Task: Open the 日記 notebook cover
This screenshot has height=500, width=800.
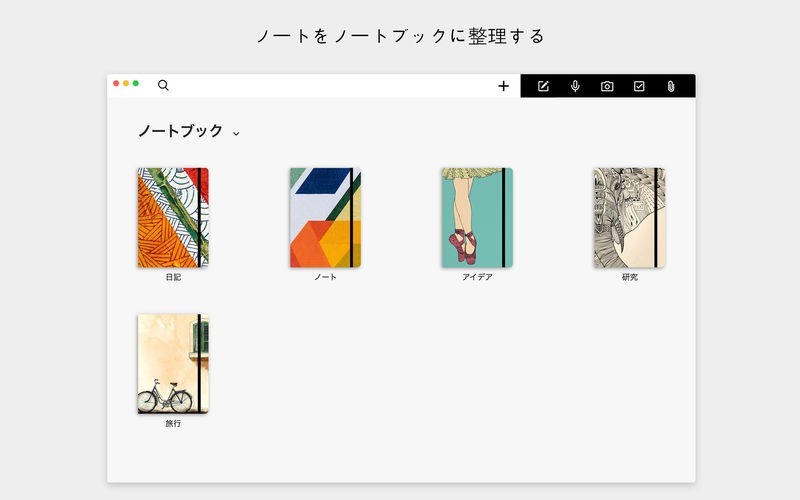Action: [x=173, y=218]
